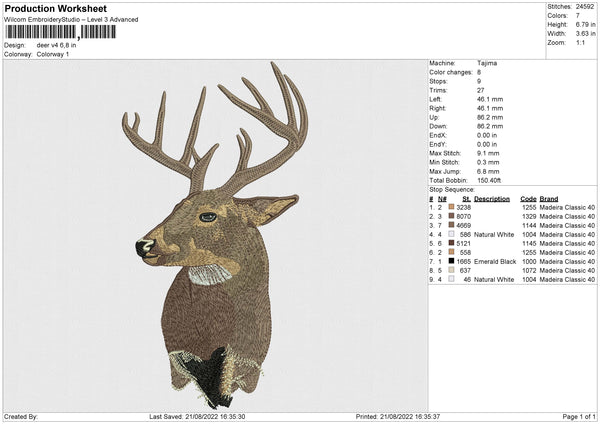The image size is (600, 424).
Task: Click the Height value '6.79 in'
Action: click(x=585, y=24)
